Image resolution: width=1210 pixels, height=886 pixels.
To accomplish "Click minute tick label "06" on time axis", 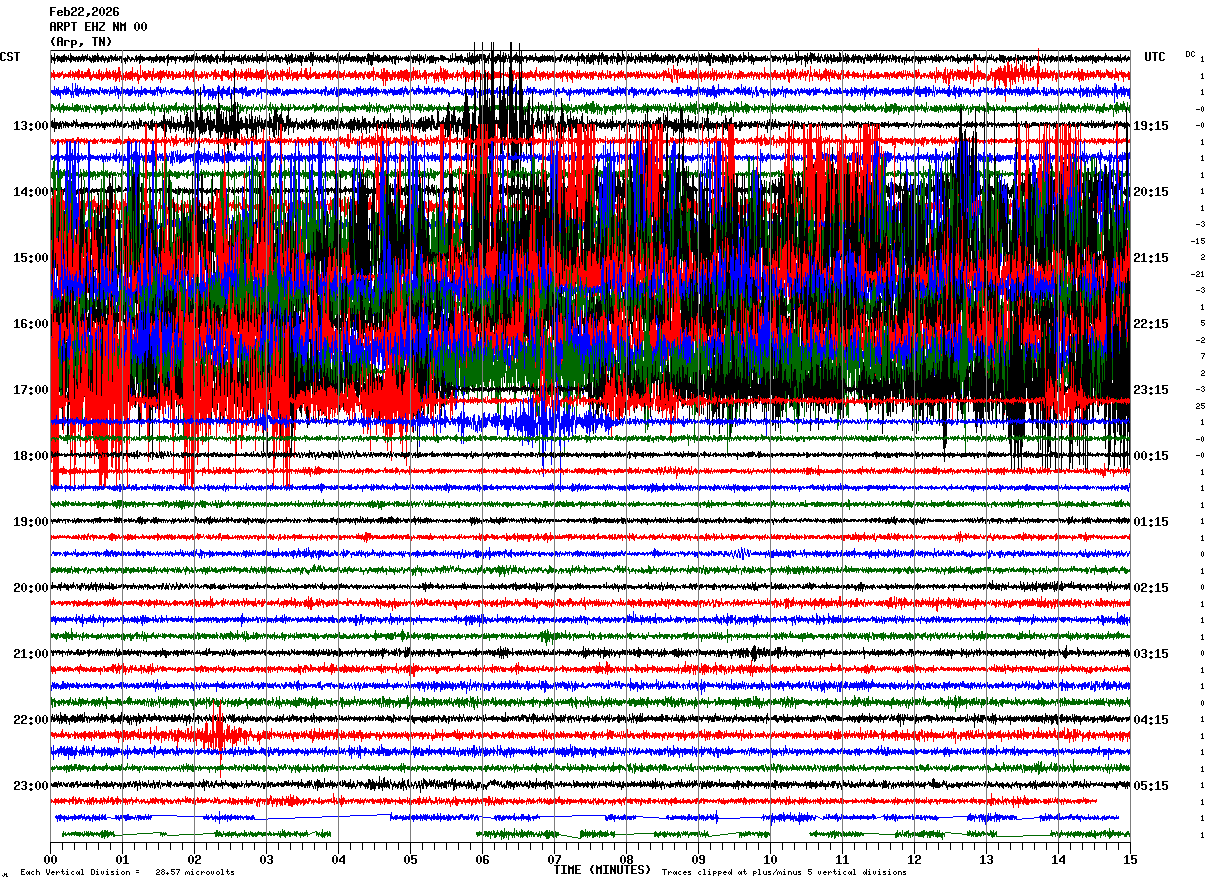I will pyautogui.click(x=482, y=859).
